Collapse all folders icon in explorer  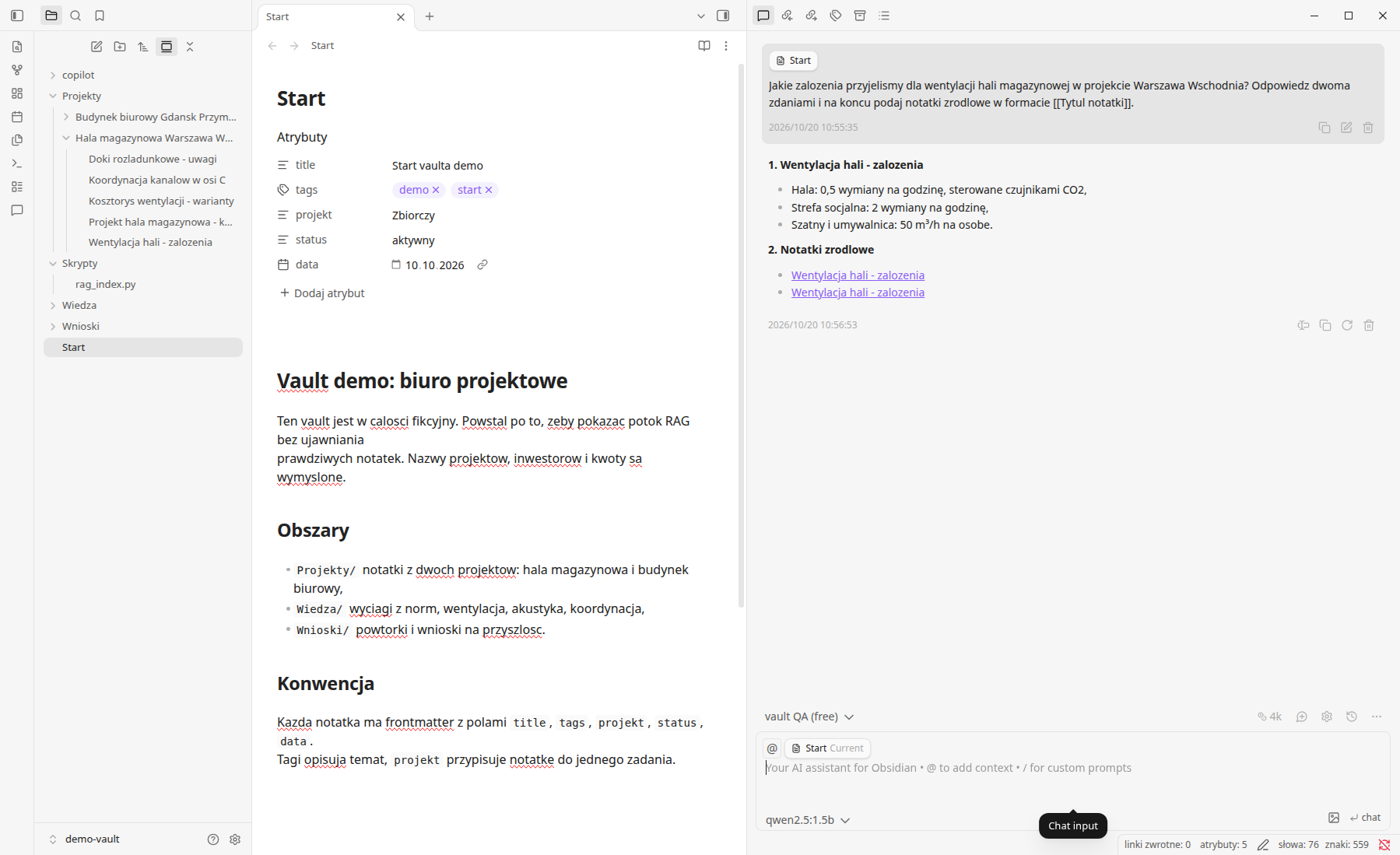(x=190, y=47)
